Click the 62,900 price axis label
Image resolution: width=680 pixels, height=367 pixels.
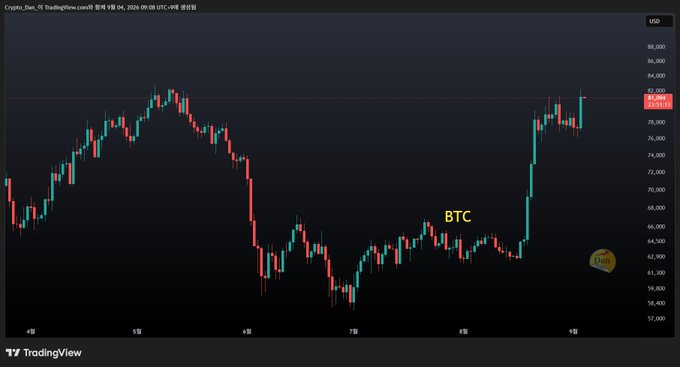click(656, 257)
